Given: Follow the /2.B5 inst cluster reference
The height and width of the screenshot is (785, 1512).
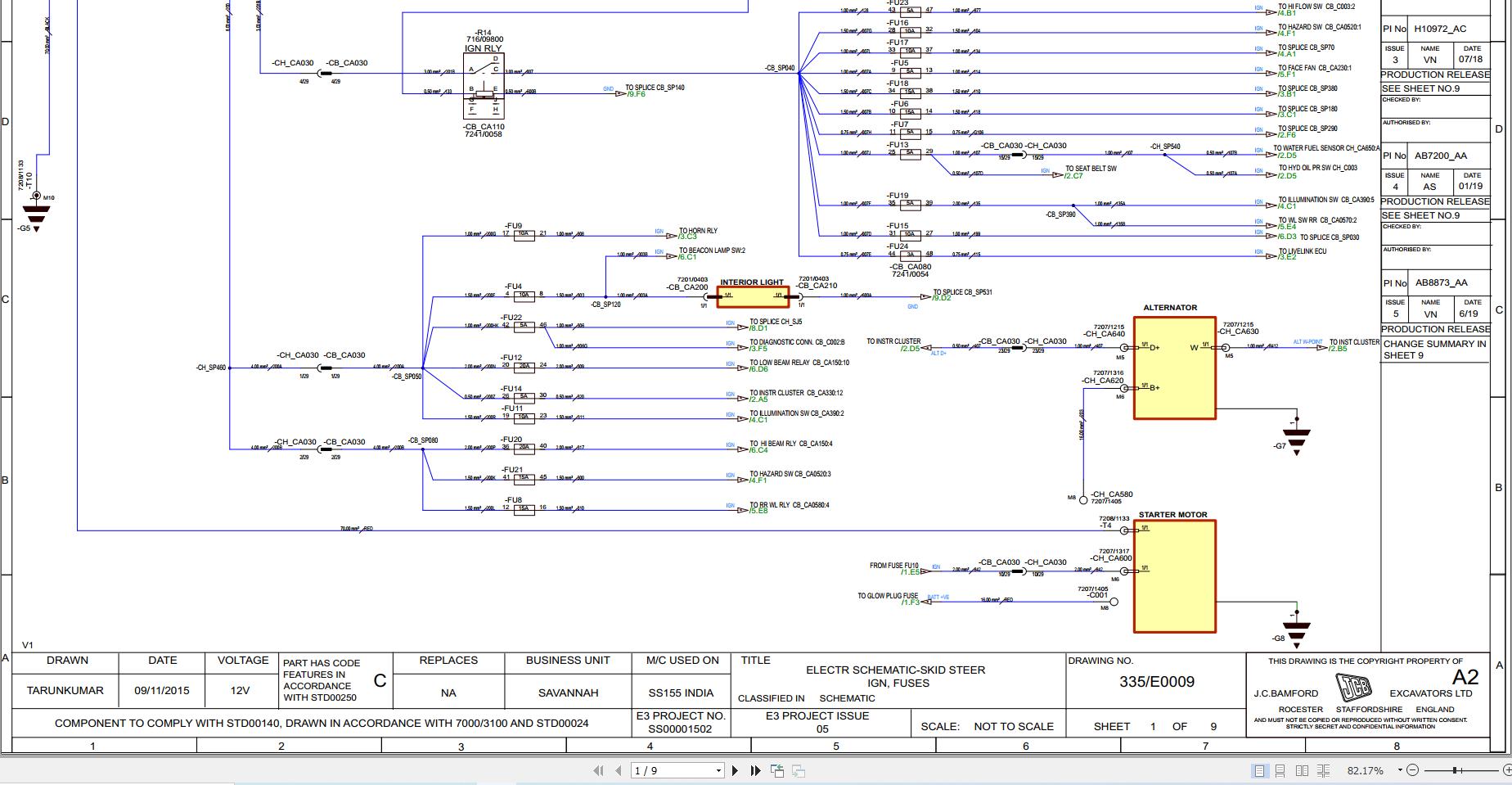Looking at the screenshot, I should [1339, 349].
